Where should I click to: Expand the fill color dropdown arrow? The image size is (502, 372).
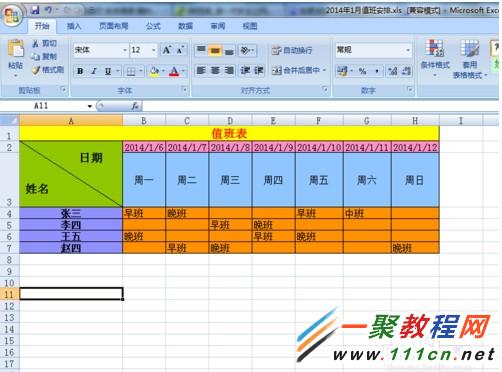pyautogui.click(x=163, y=71)
